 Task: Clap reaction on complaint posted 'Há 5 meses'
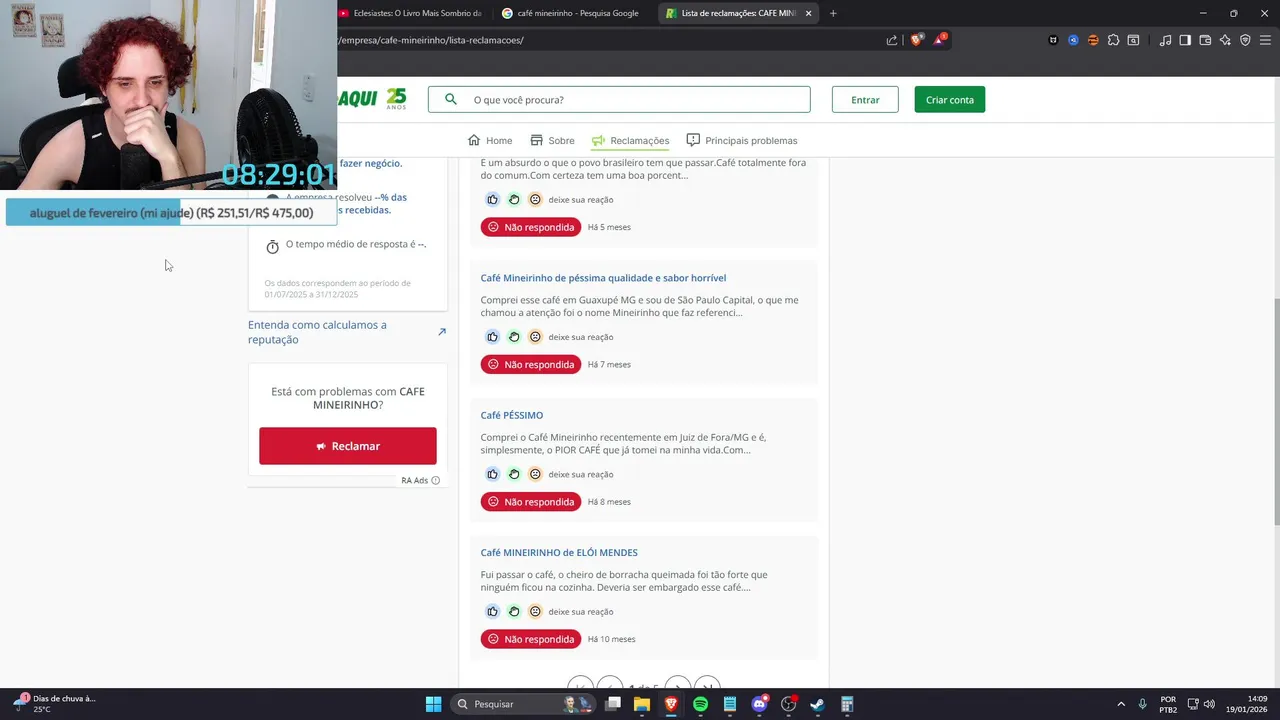(514, 199)
